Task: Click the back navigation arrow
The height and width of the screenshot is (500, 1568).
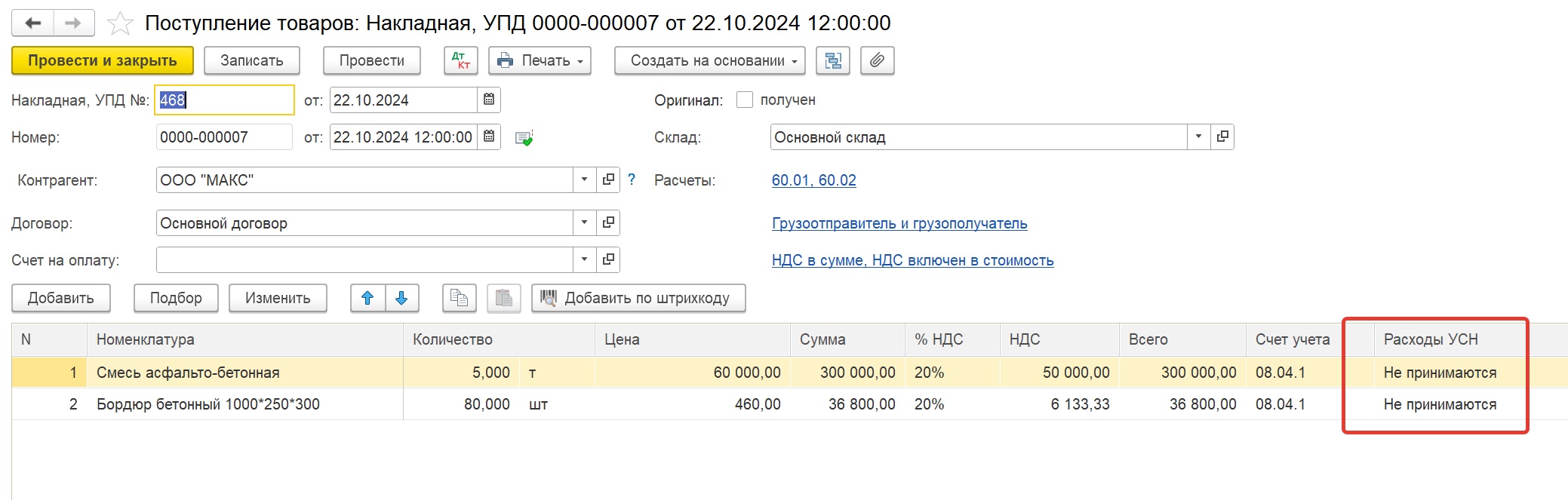Action: [32, 23]
